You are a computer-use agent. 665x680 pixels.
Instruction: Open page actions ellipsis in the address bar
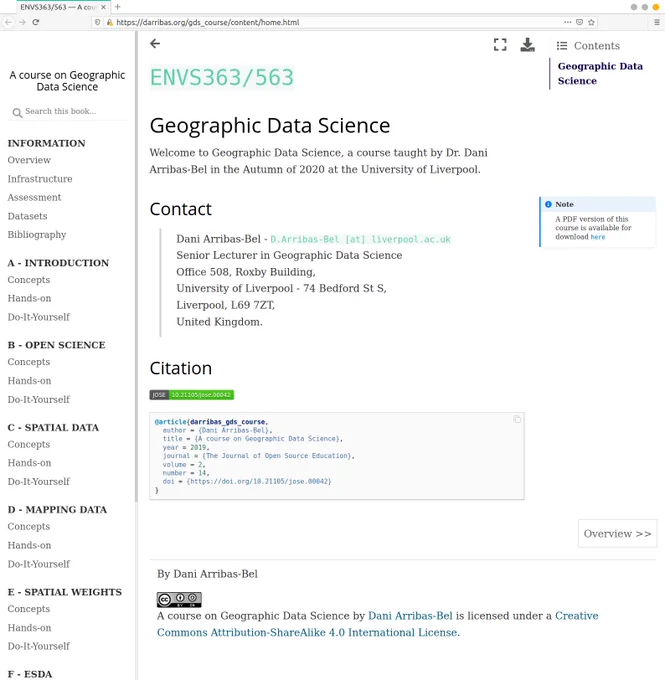[x=567, y=22]
